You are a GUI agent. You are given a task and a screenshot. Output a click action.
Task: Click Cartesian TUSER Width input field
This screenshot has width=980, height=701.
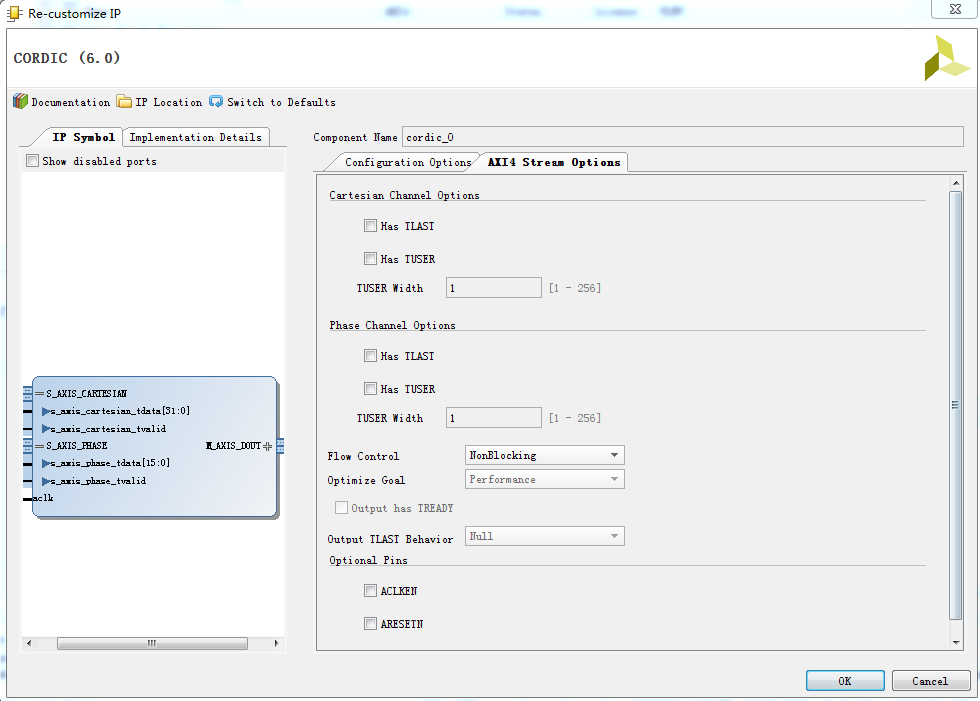[494, 288]
